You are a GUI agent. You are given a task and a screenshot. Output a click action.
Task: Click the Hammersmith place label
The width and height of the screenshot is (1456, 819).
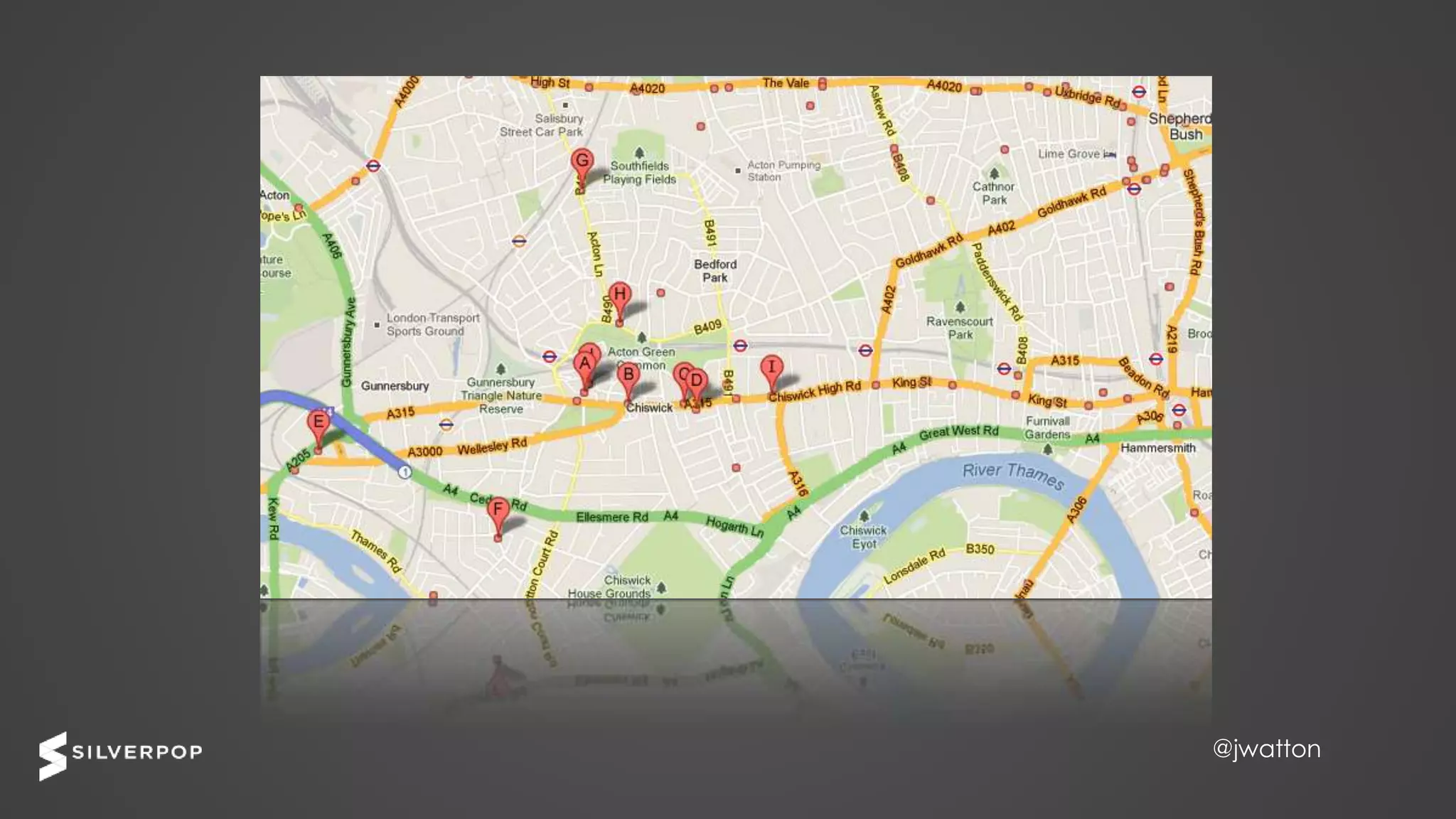coord(1158,448)
